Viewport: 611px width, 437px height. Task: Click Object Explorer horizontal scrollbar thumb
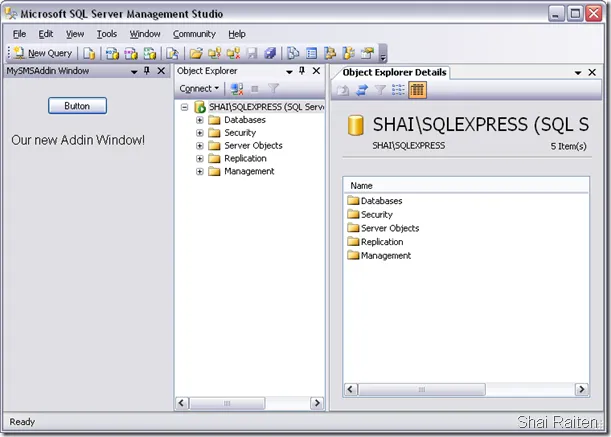pyautogui.click(x=228, y=403)
